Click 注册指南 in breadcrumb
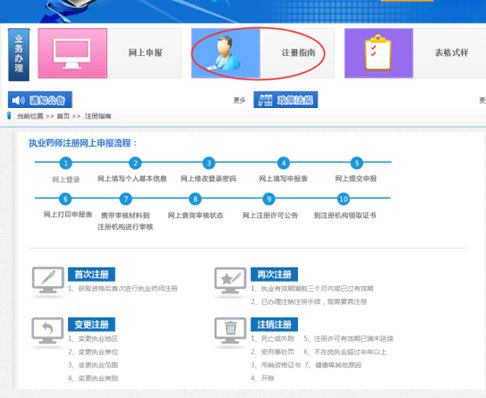486x398 pixels. tap(98, 116)
